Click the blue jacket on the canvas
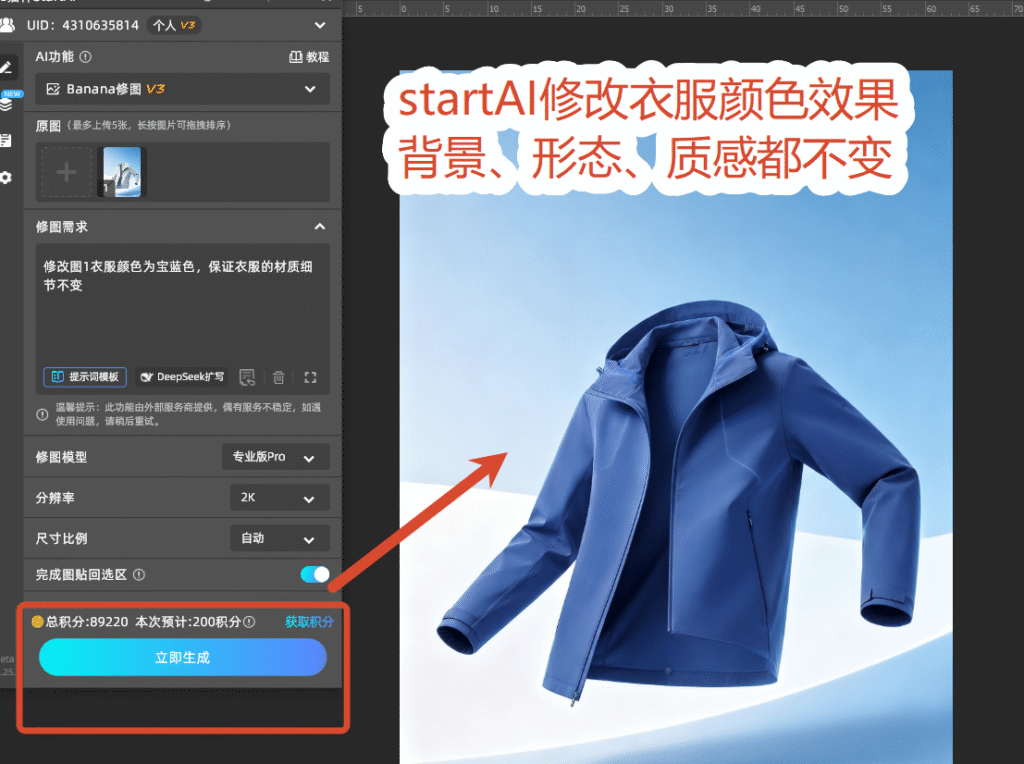The width and height of the screenshot is (1024, 764). pos(679,503)
